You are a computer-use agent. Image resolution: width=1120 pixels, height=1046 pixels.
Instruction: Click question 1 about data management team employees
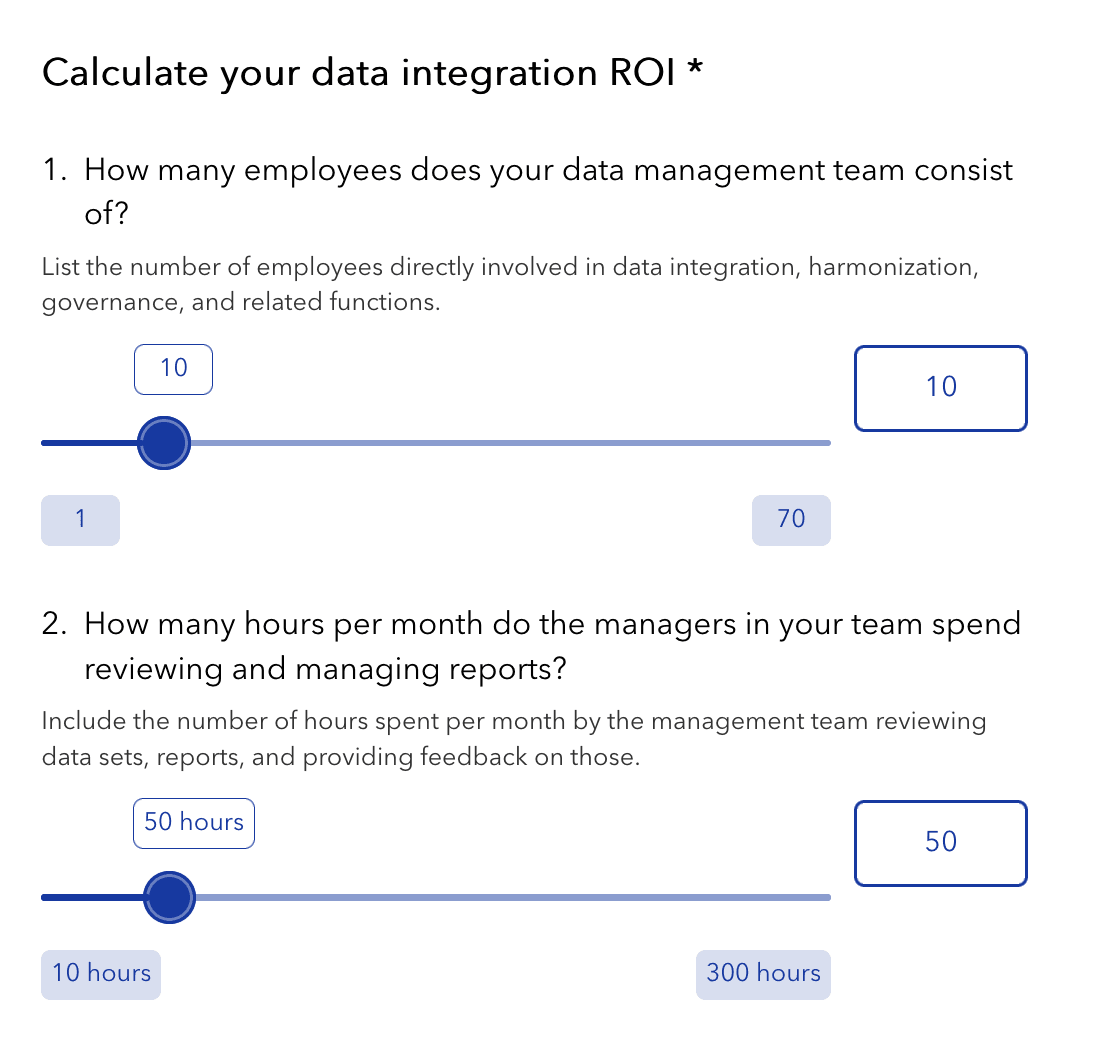(527, 191)
